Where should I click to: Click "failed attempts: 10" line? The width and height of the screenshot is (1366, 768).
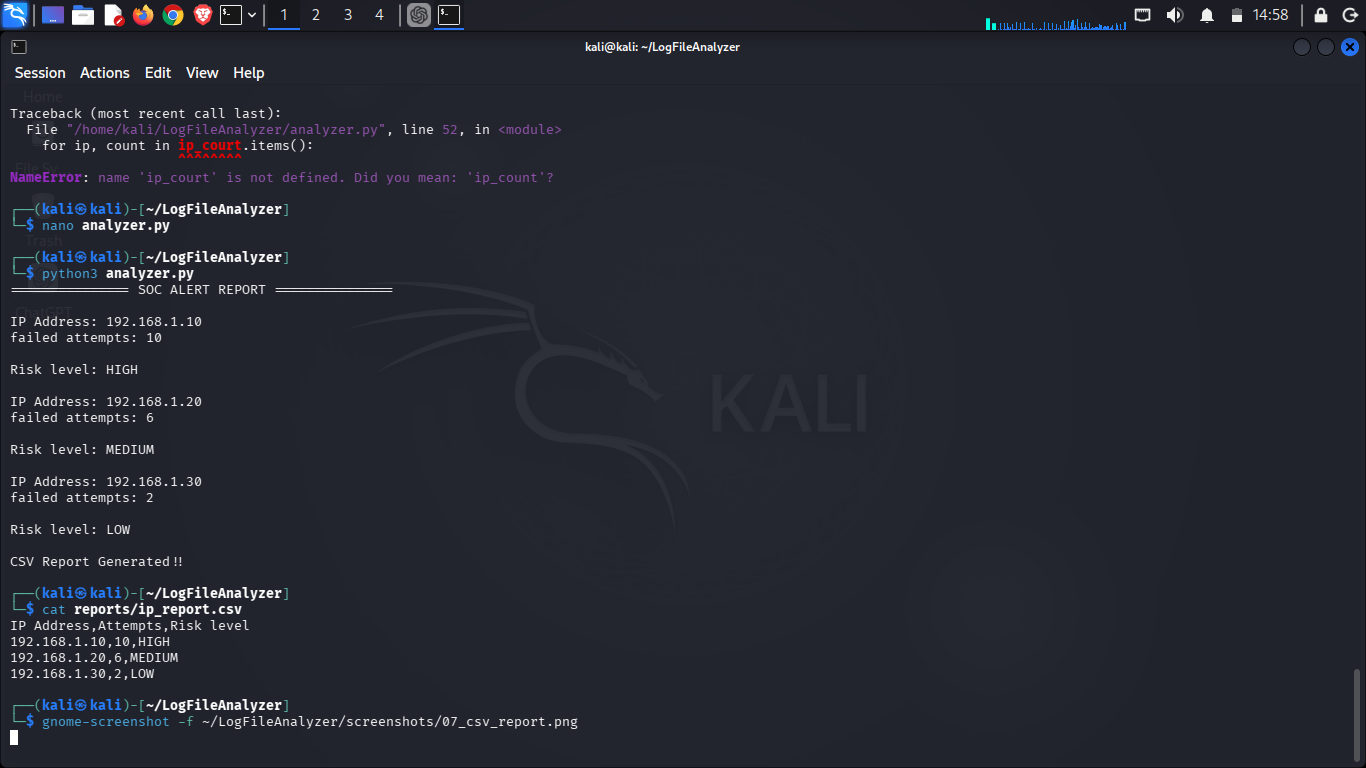86,338
